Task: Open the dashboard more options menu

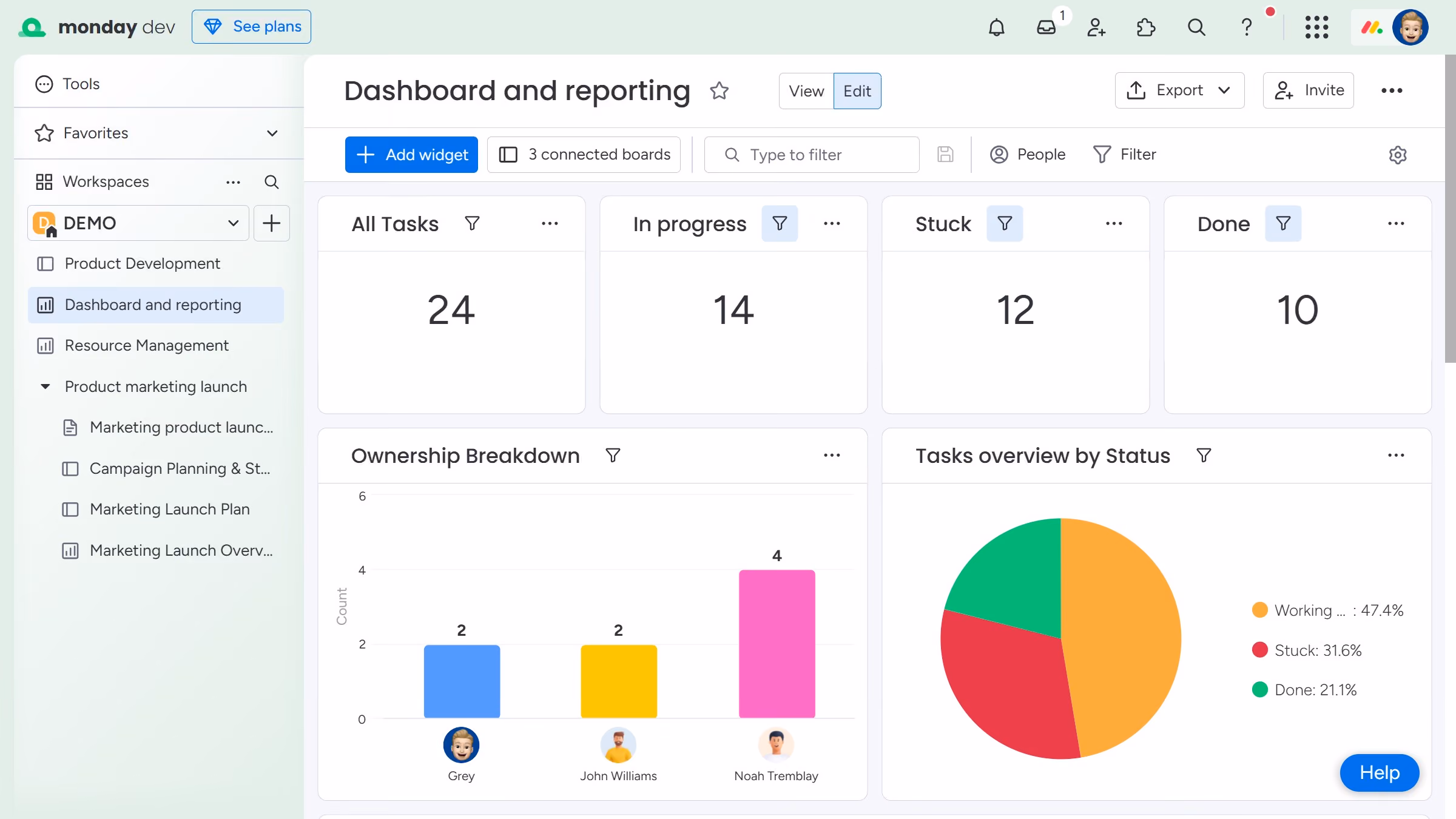Action: pos(1392,91)
